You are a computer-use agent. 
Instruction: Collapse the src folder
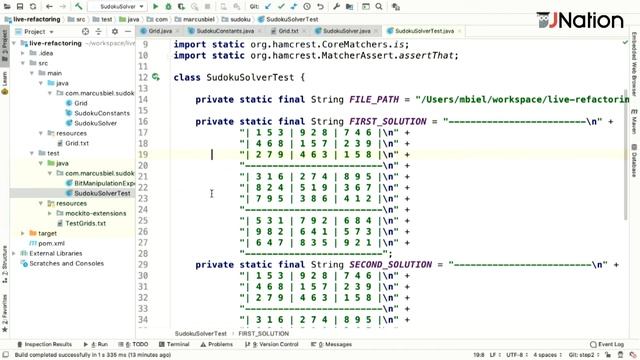click(23, 63)
